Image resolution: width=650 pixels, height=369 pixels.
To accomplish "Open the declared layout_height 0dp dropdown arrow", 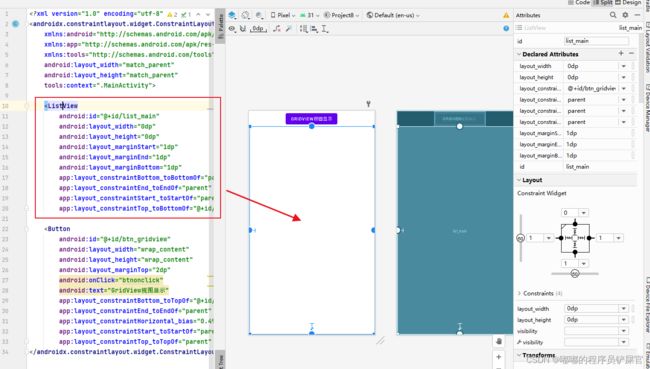I will [x=623, y=77].
